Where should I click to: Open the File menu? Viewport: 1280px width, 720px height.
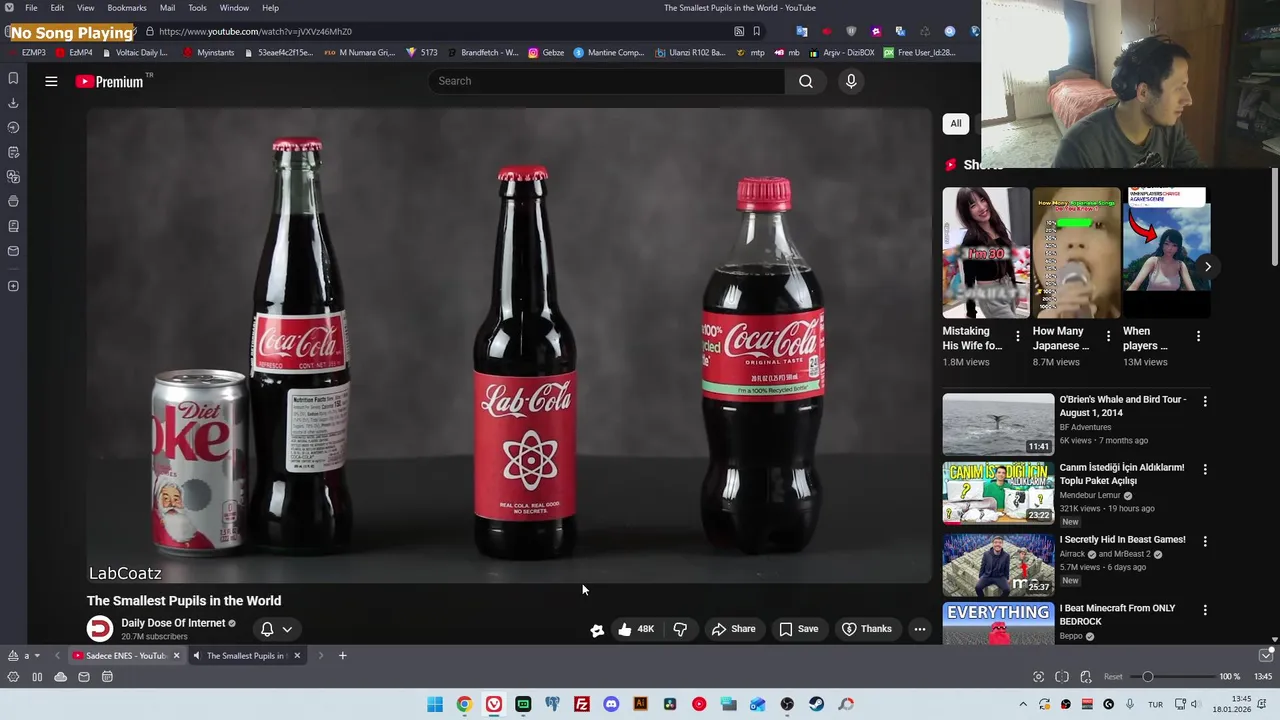pyautogui.click(x=31, y=8)
